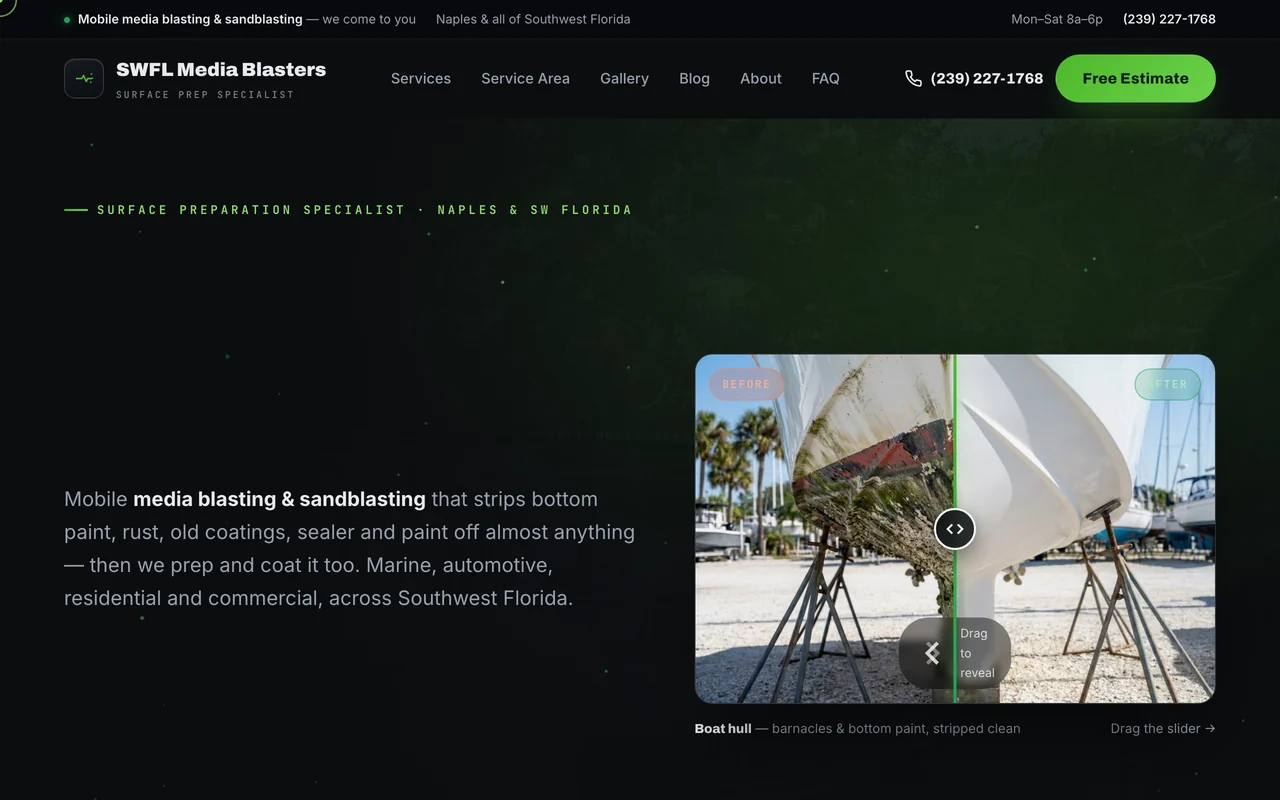1280x800 pixels.
Task: Open the Services menu item
Action: (421, 78)
